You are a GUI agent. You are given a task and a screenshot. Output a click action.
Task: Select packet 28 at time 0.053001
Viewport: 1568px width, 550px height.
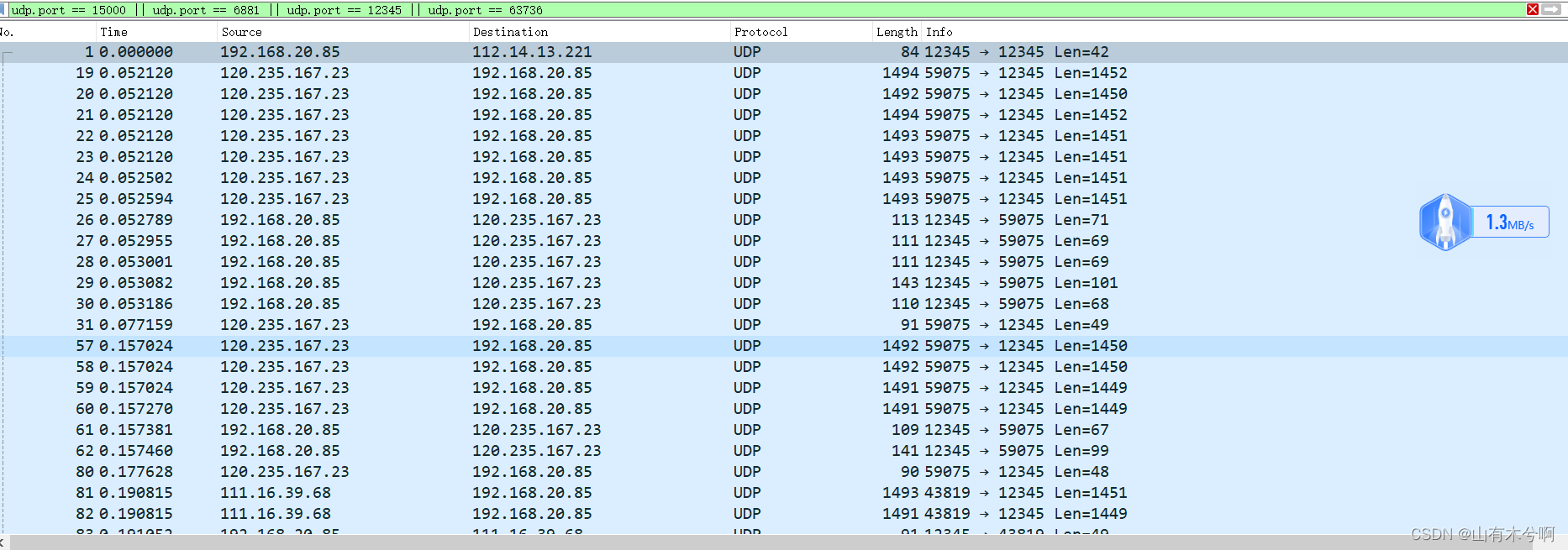pos(784,262)
